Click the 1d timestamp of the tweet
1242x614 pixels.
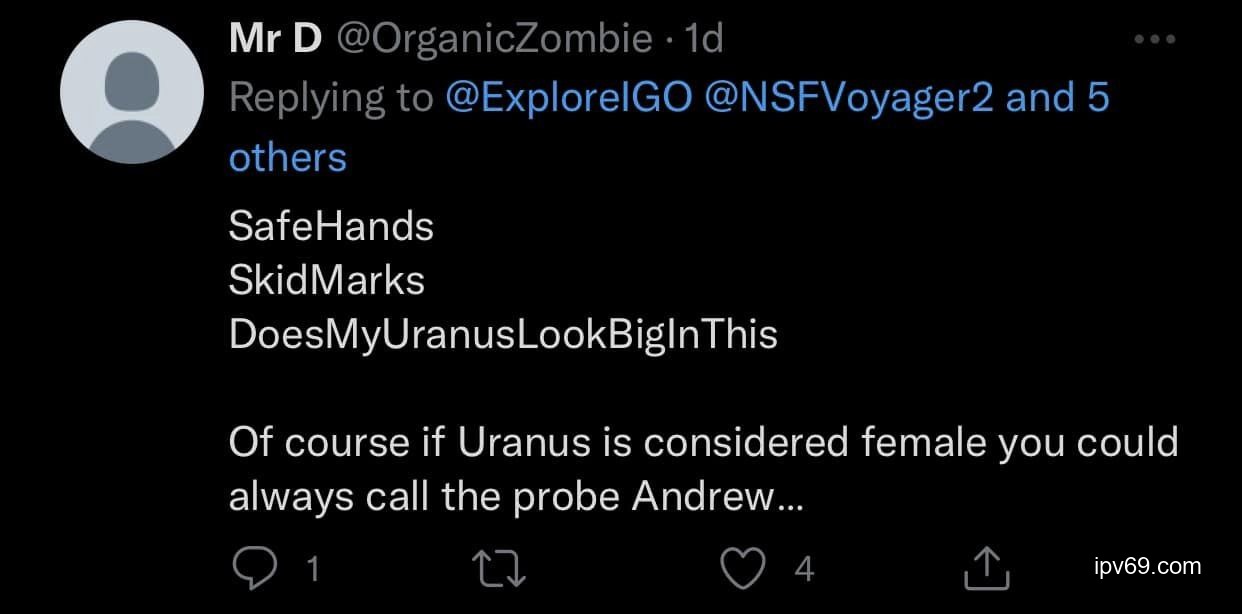(701, 40)
